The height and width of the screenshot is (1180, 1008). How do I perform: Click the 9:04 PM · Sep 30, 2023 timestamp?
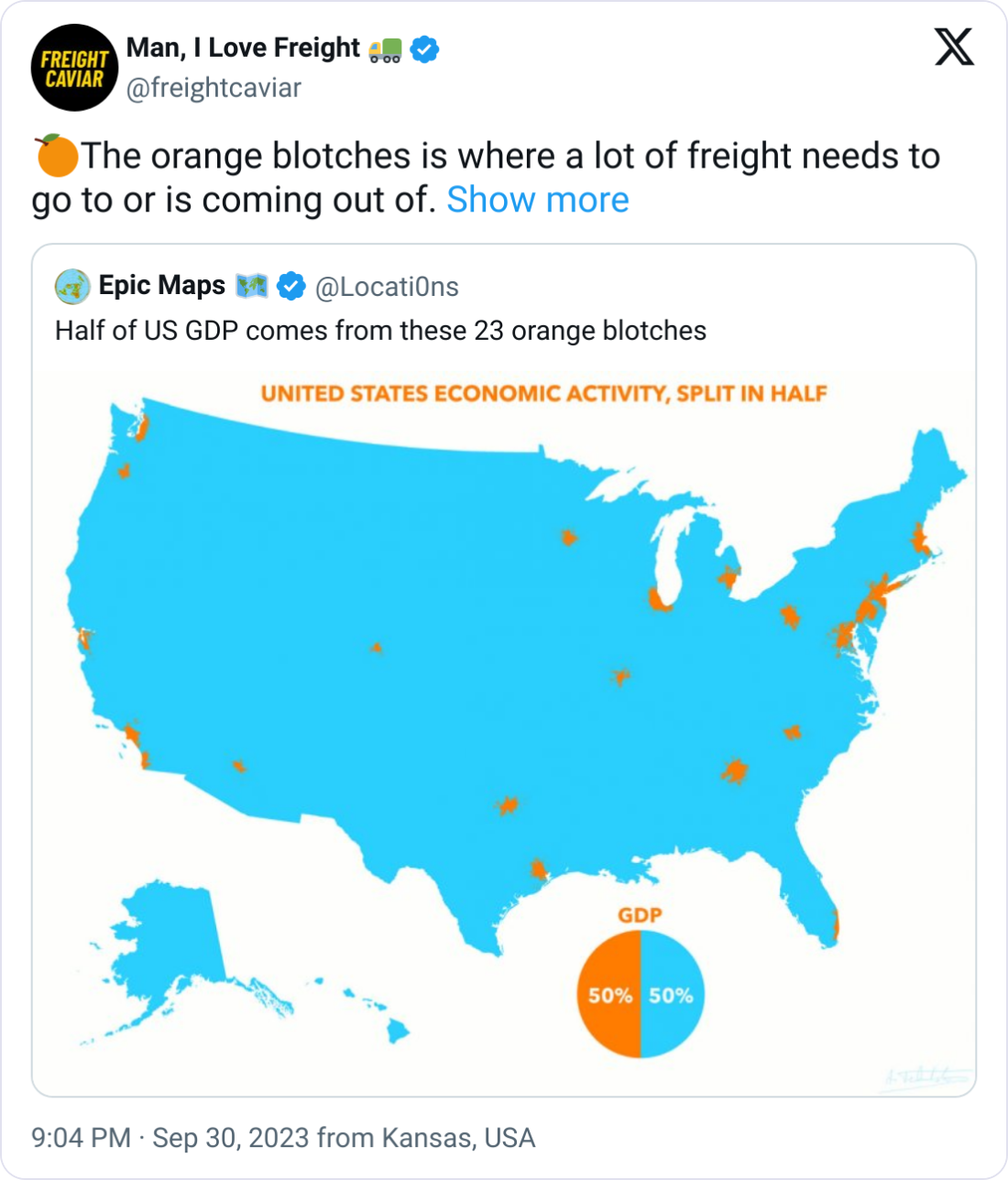[170, 1138]
